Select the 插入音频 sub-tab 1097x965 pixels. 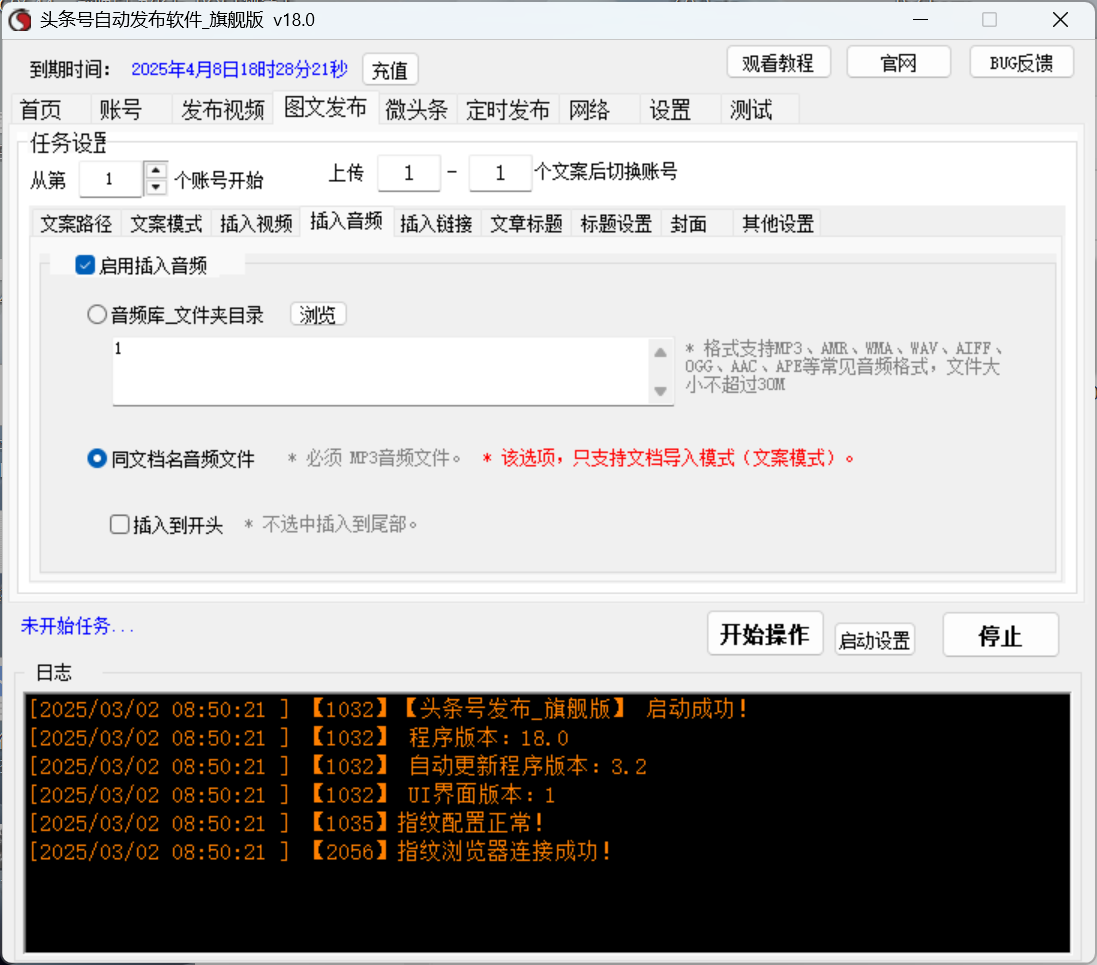[x=346, y=222]
